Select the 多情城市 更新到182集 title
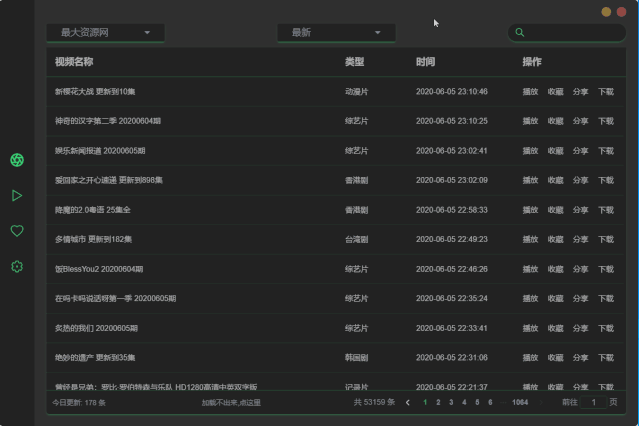Image resolution: width=639 pixels, height=426 pixels. coord(93,239)
